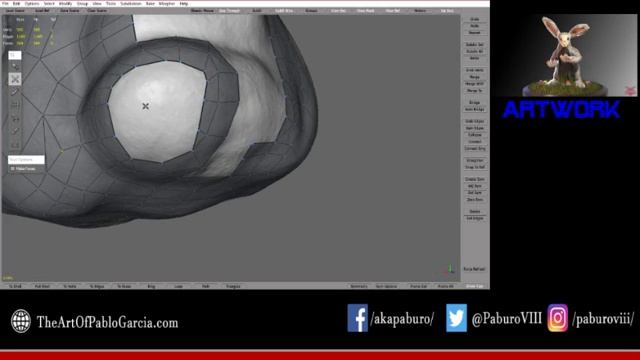Select the first tool icon under the search box

[15, 66]
